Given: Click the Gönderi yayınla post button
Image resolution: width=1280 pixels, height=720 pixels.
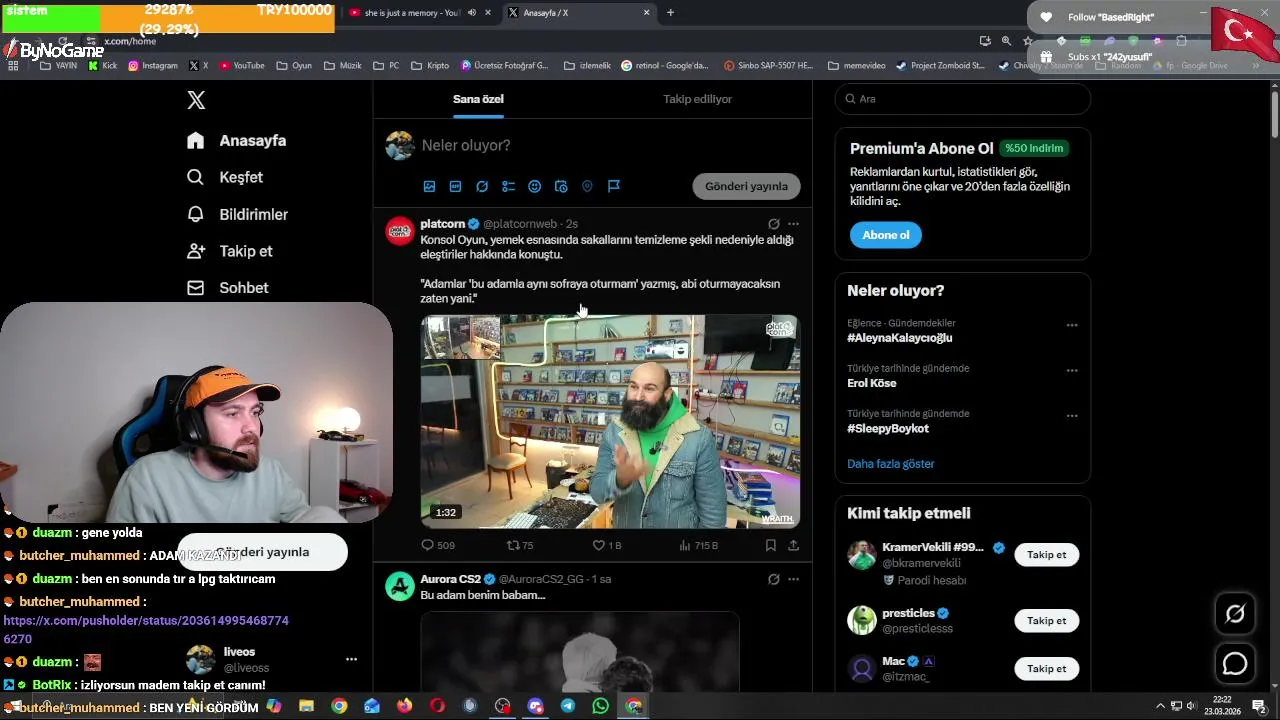Looking at the screenshot, I should pyautogui.click(x=746, y=186).
